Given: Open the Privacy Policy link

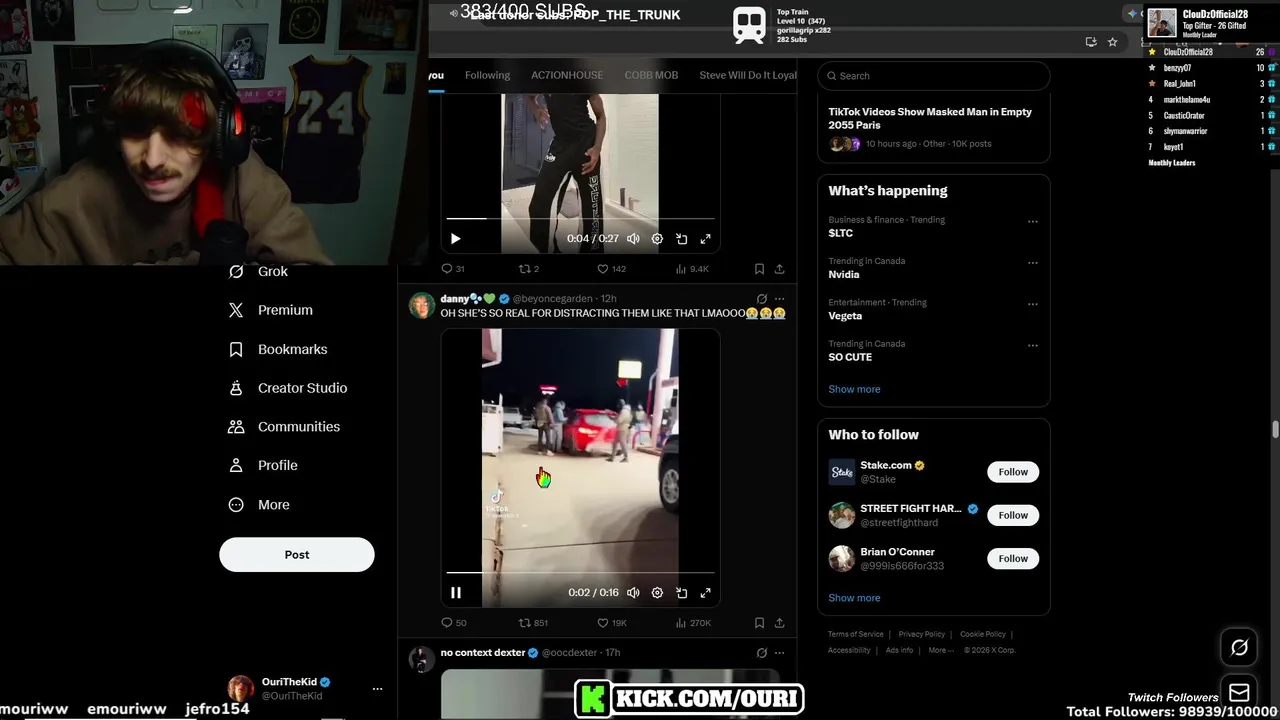Looking at the screenshot, I should (921, 634).
